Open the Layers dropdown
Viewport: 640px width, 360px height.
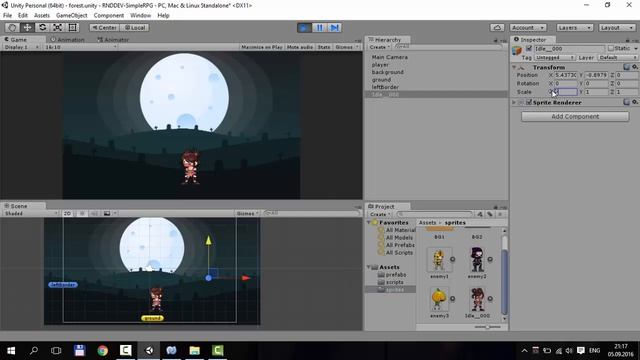(575, 27)
